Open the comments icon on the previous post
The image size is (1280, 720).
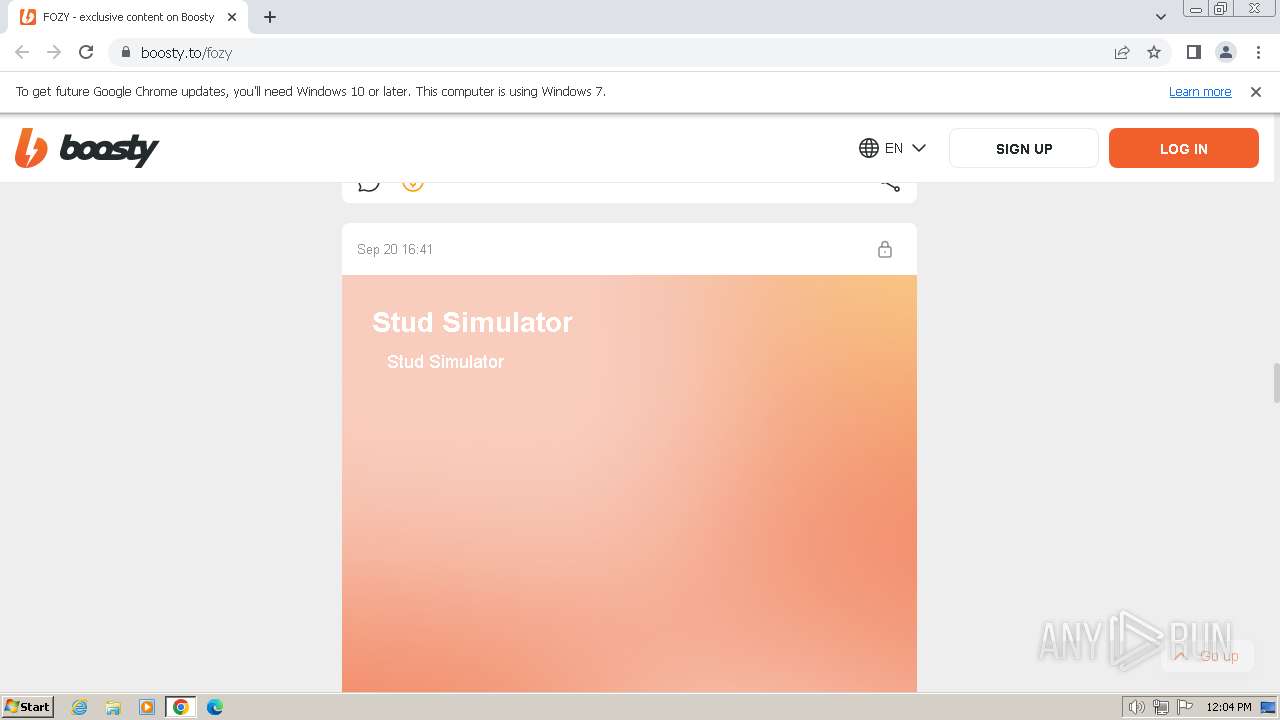[x=369, y=184]
